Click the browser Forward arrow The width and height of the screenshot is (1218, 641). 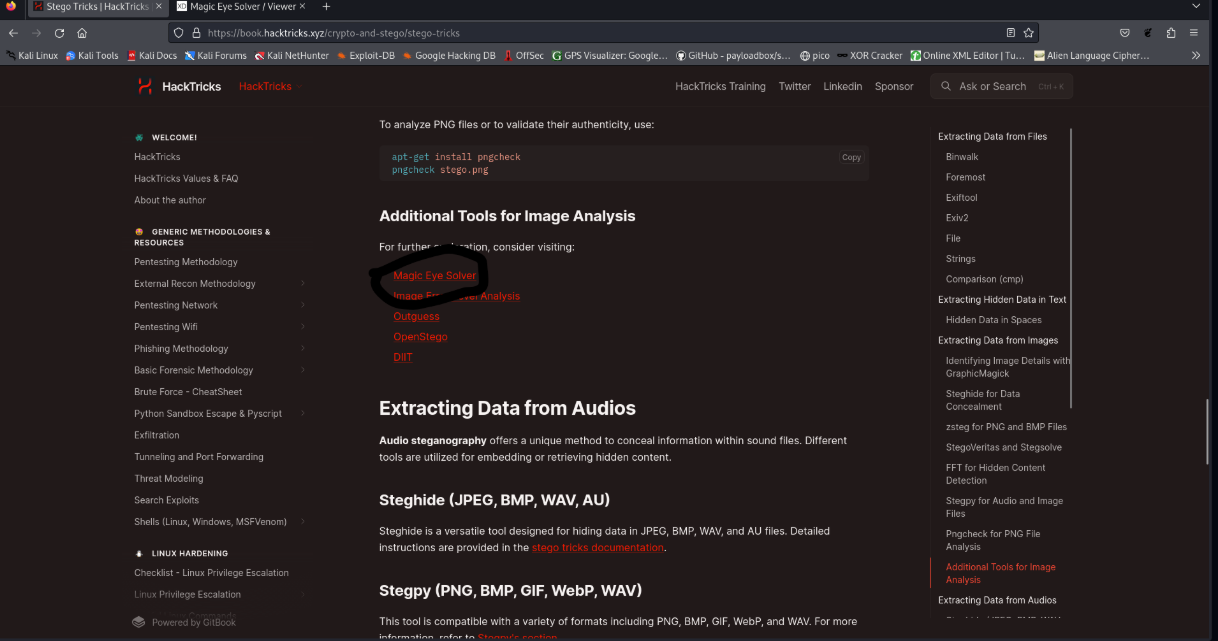(x=37, y=32)
